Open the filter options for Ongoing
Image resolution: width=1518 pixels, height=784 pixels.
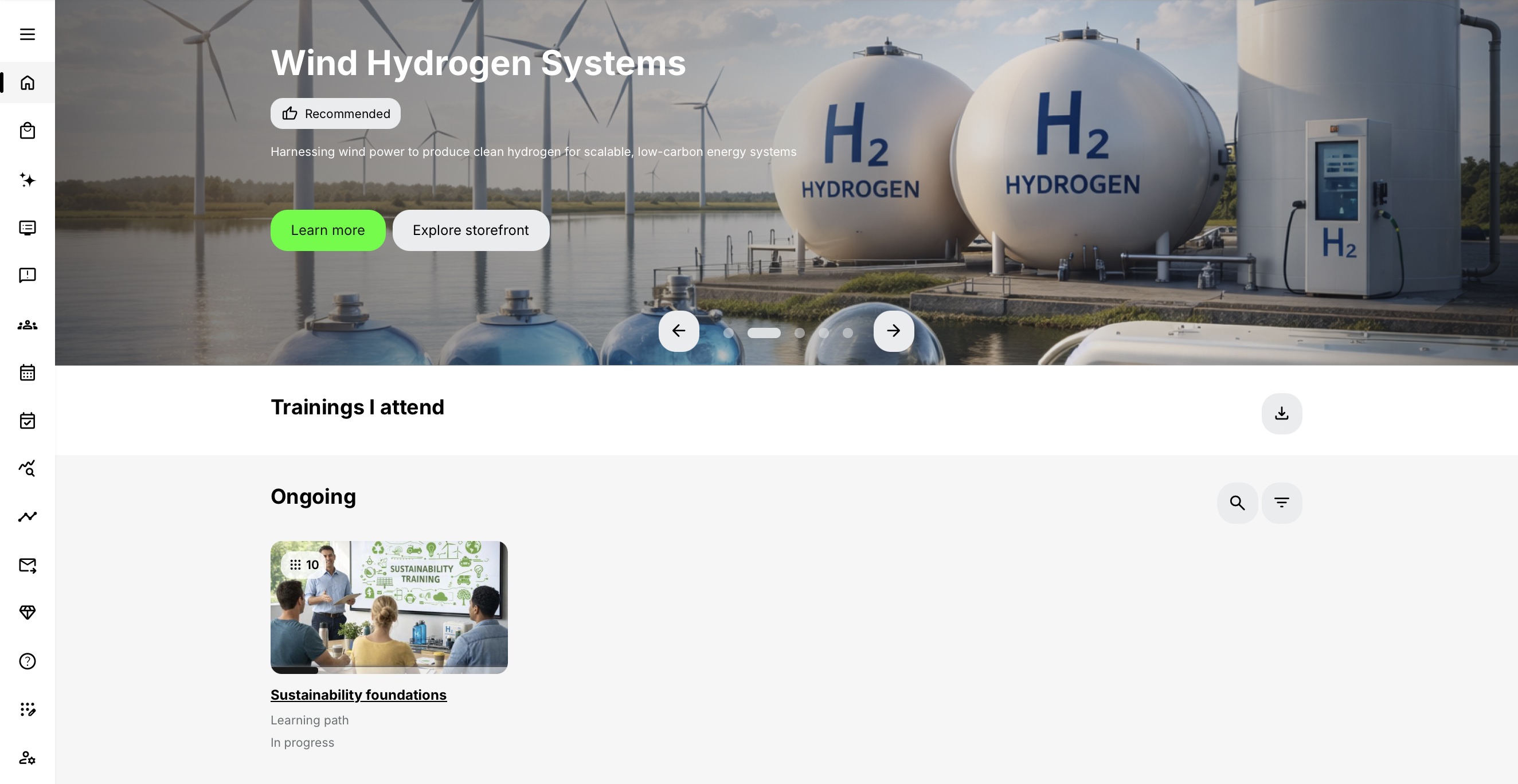pyautogui.click(x=1282, y=503)
